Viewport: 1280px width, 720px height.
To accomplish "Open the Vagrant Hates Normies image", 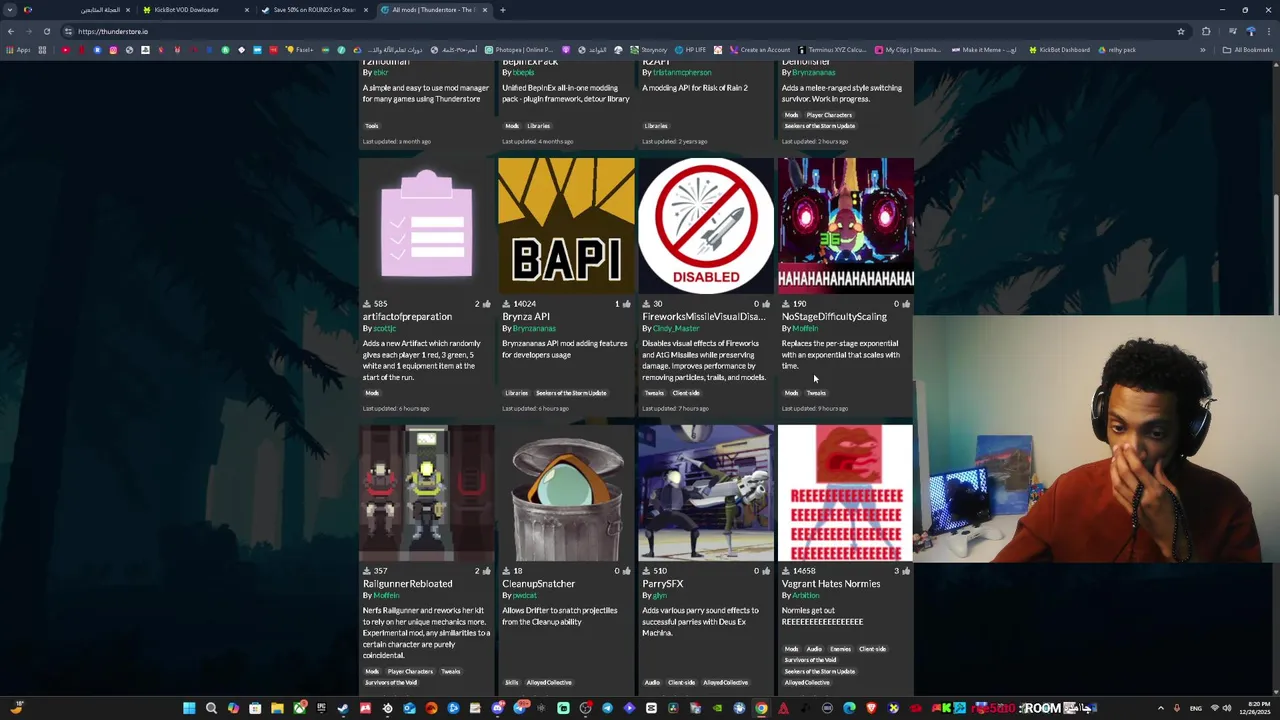I will (x=846, y=493).
